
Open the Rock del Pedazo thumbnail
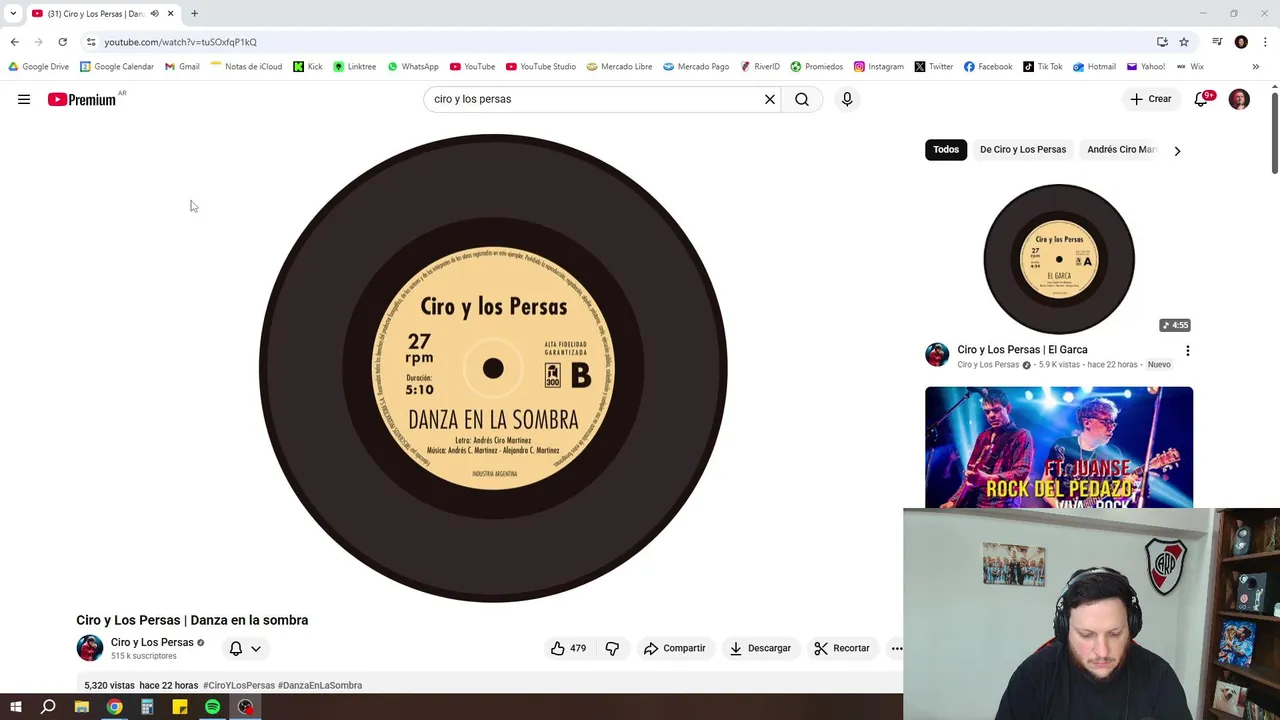[x=1059, y=447]
